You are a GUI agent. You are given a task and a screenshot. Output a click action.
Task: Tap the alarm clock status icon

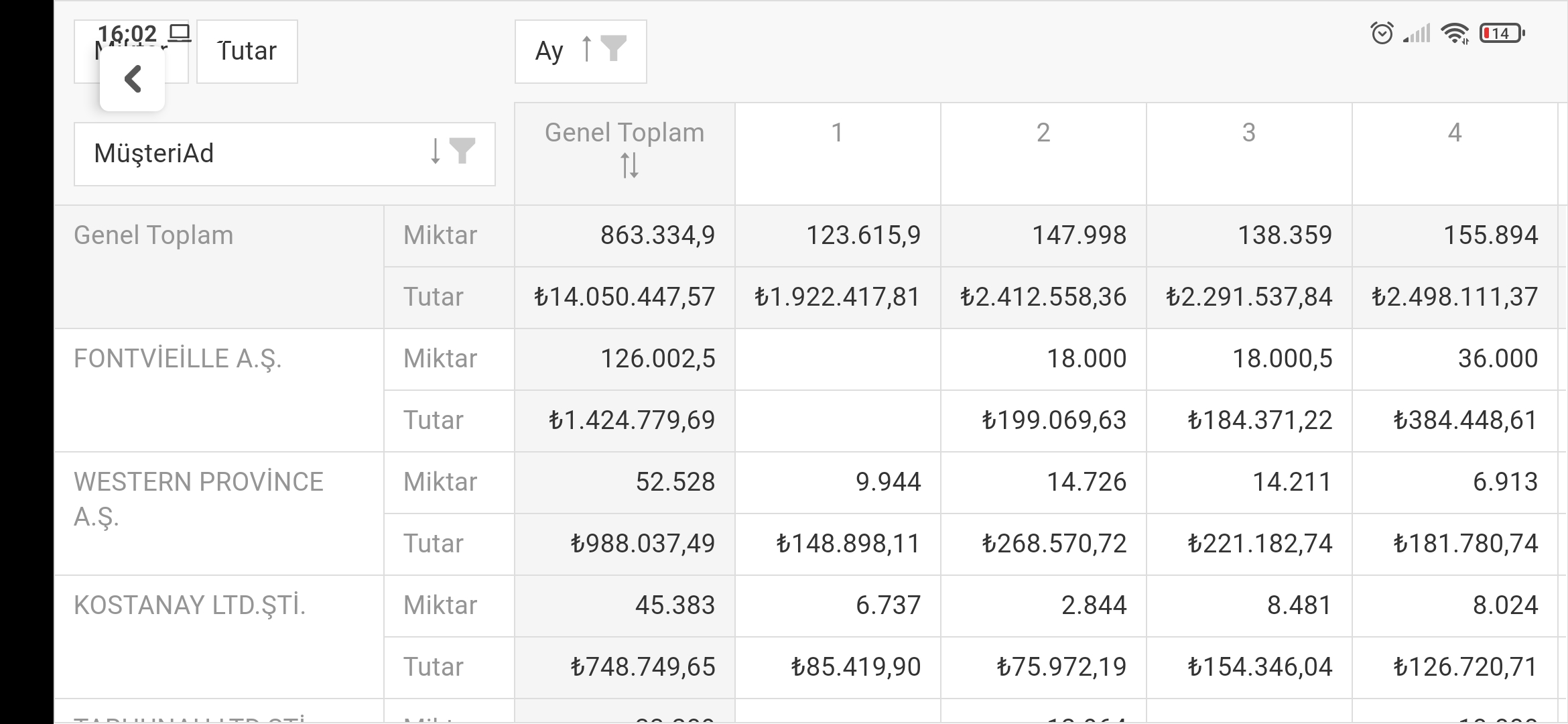tap(1382, 33)
